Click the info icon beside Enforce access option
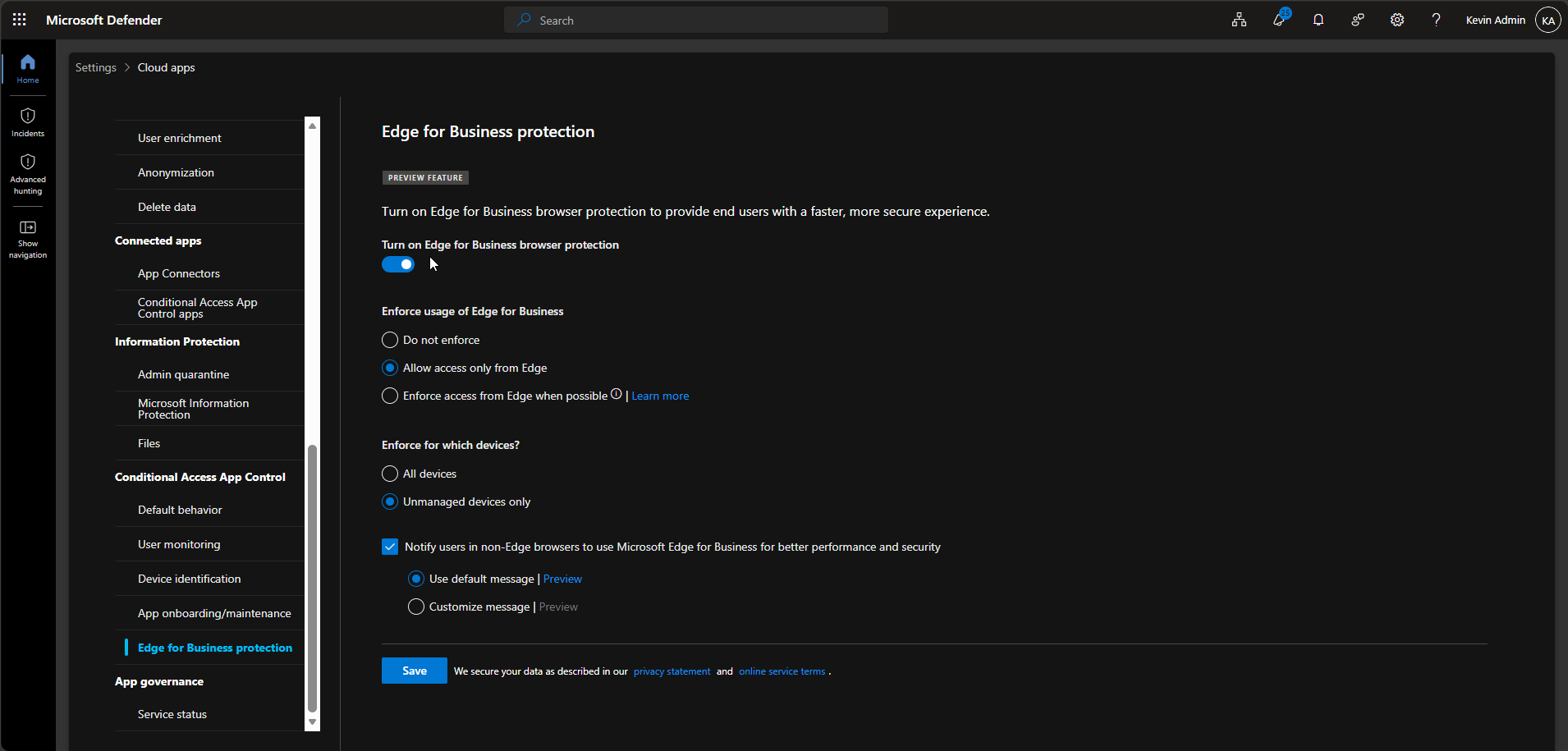 point(617,394)
